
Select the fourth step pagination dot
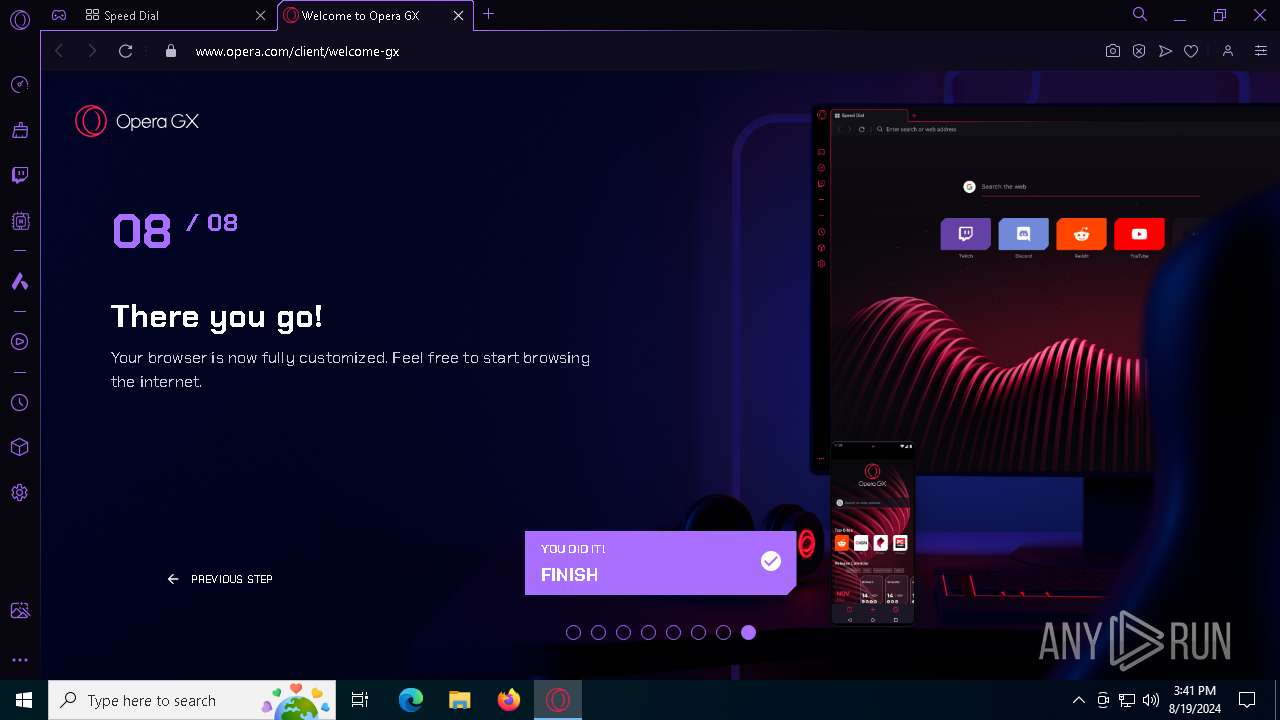[x=648, y=632]
